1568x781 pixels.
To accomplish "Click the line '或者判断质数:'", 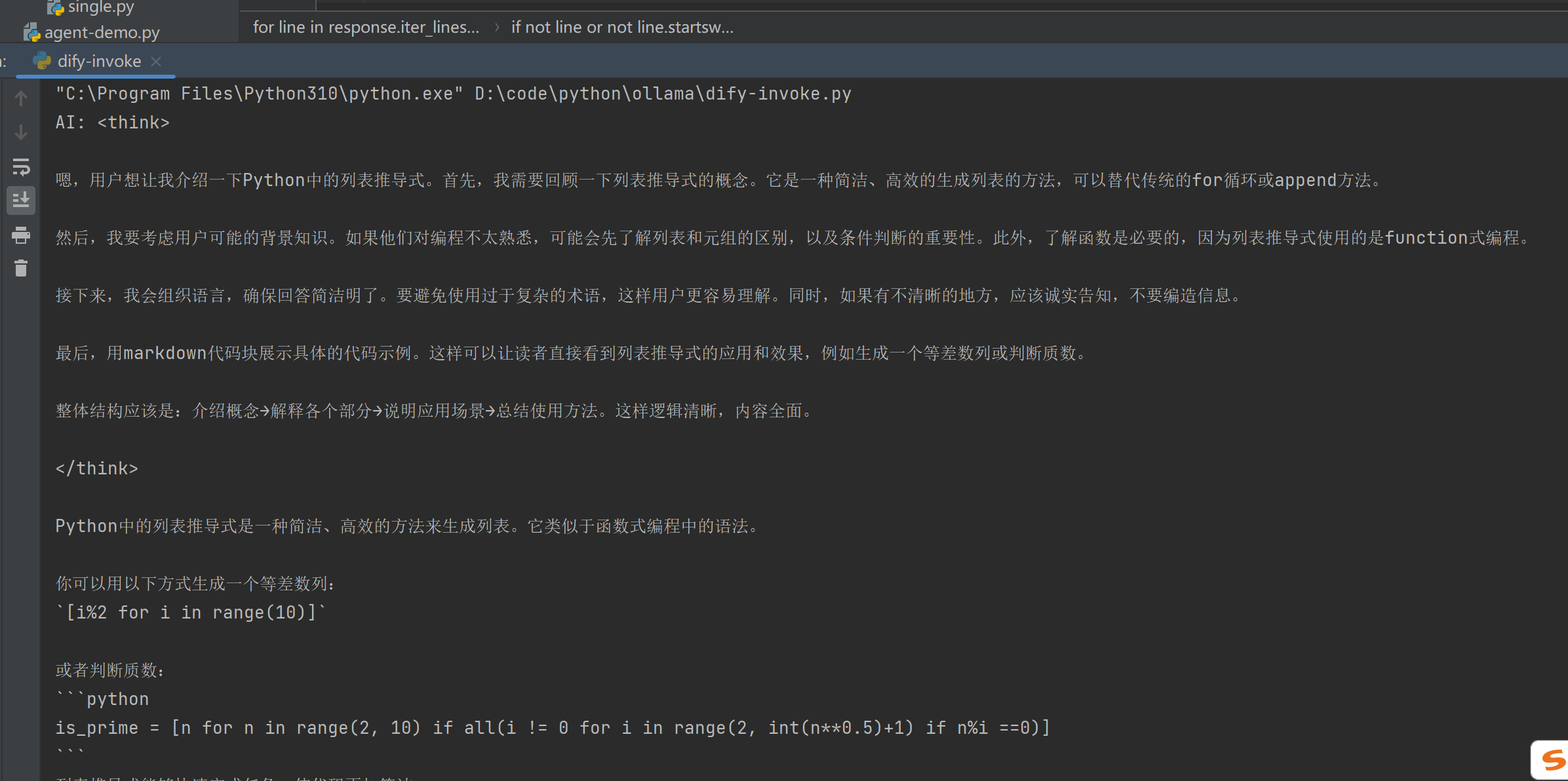I will click(110, 670).
